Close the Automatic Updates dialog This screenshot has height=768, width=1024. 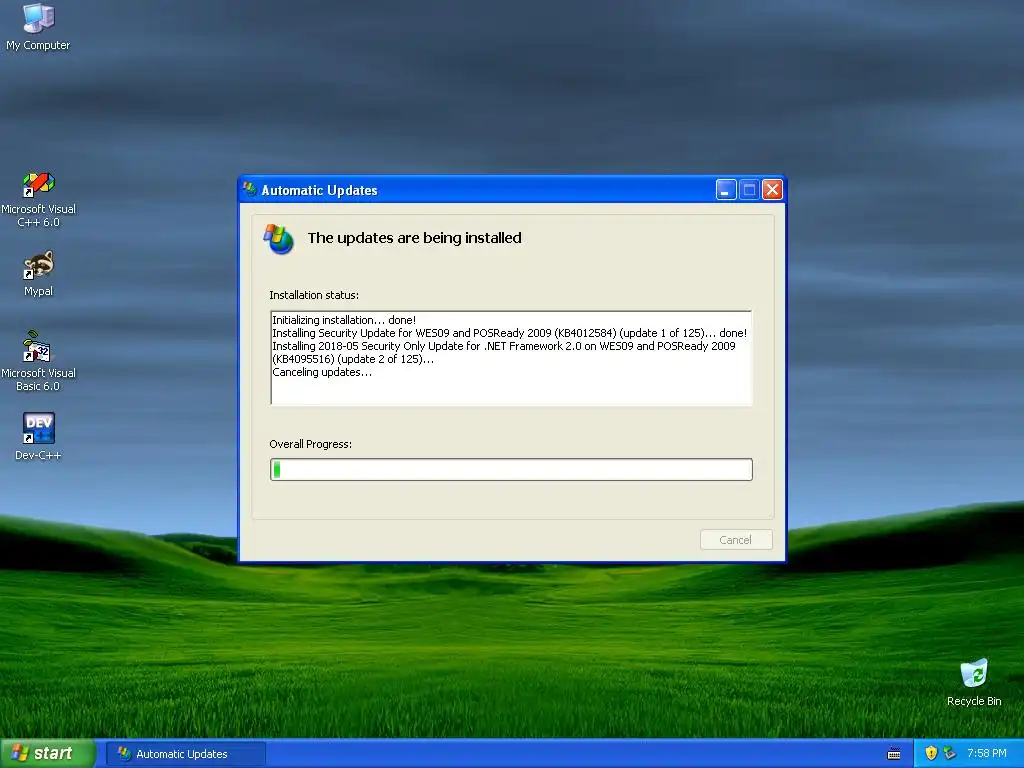point(772,189)
